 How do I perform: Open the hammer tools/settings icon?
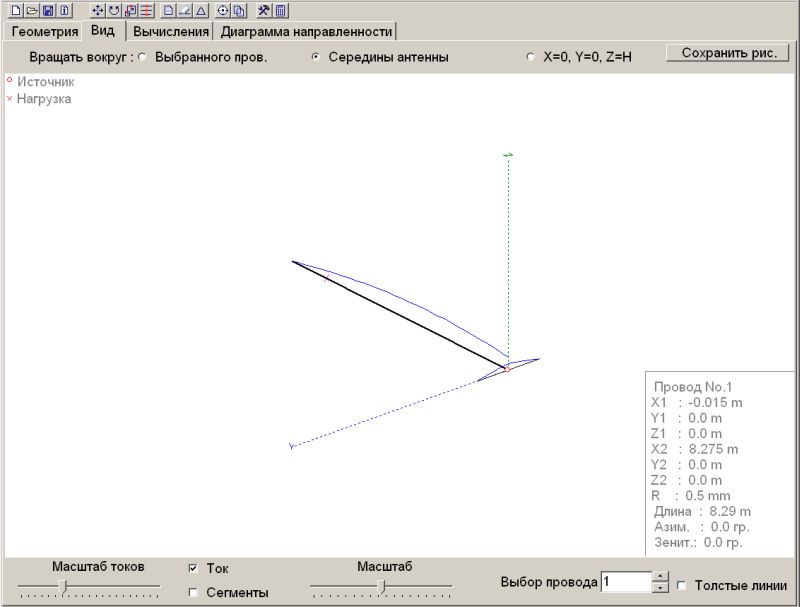click(x=264, y=10)
